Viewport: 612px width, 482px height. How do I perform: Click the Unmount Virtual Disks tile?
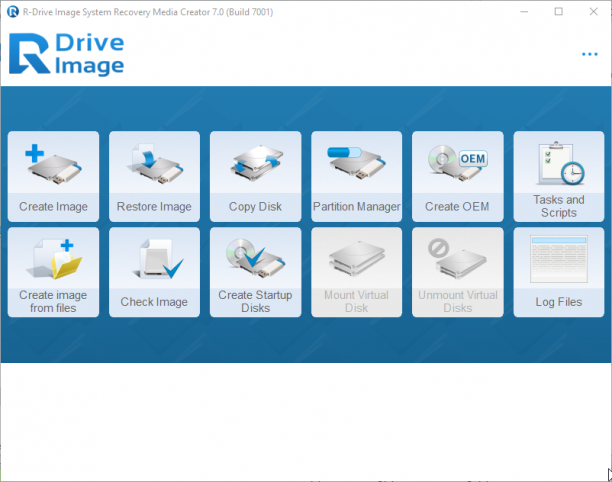(457, 272)
